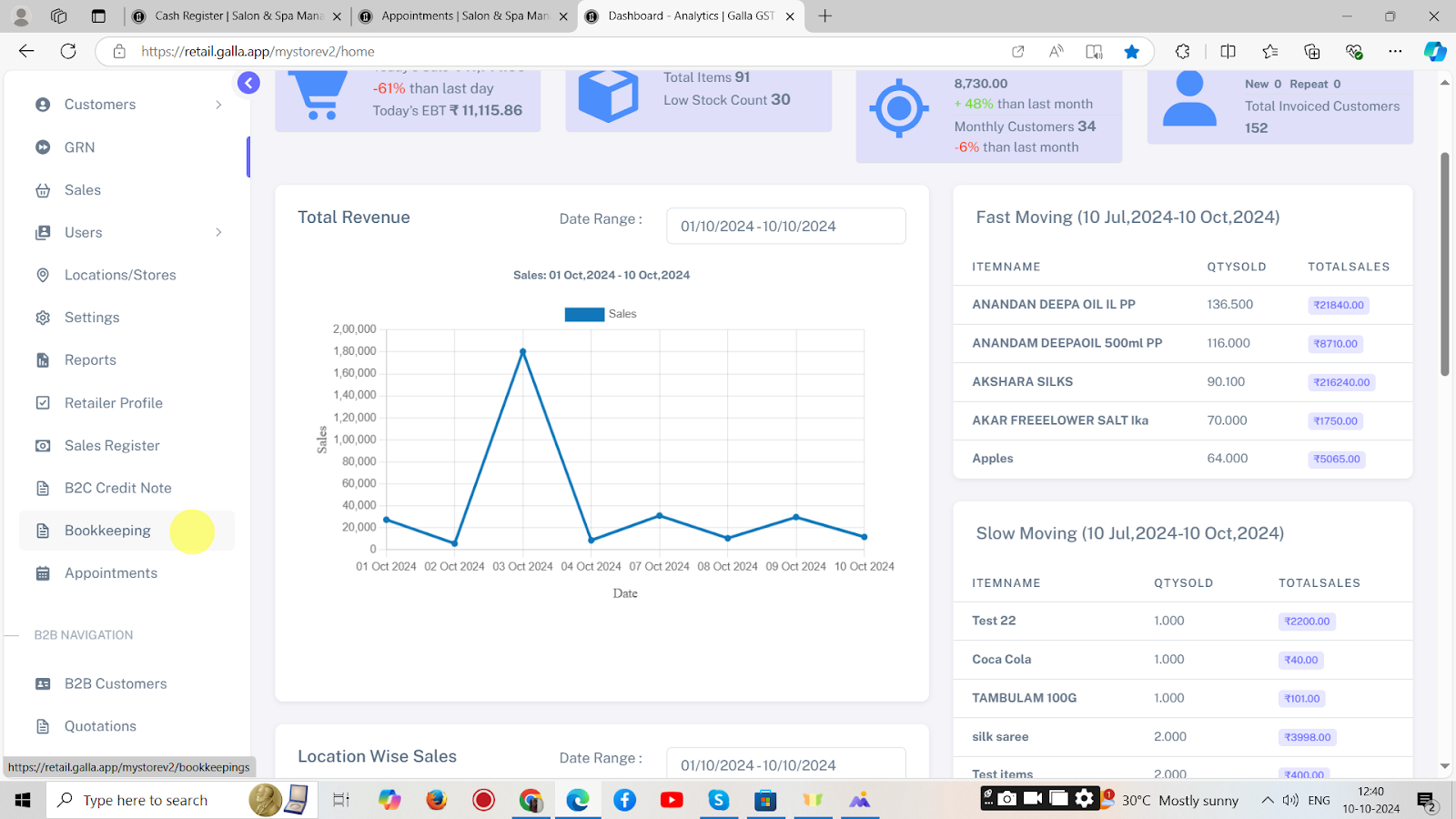The width and height of the screenshot is (1456, 819).
Task: Click the Locations pin icon
Action: pos(43,275)
